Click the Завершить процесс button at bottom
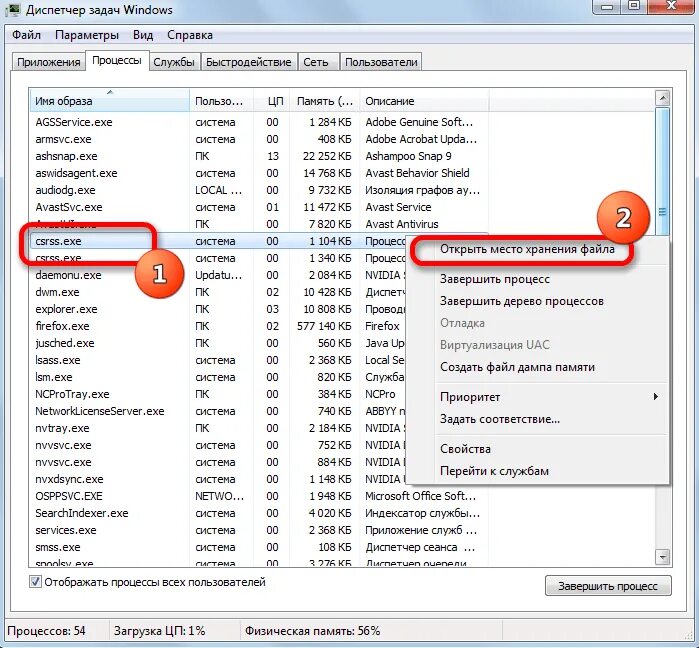Image resolution: width=699 pixels, height=648 pixels. pyautogui.click(x=608, y=586)
